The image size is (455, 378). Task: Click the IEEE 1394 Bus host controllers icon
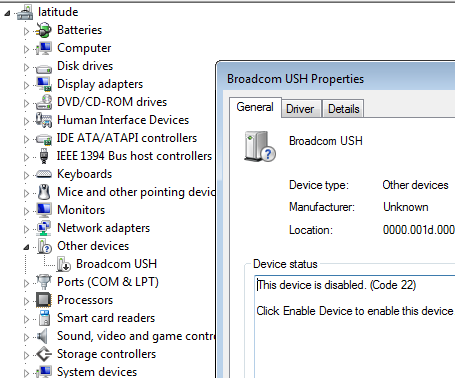pos(44,156)
